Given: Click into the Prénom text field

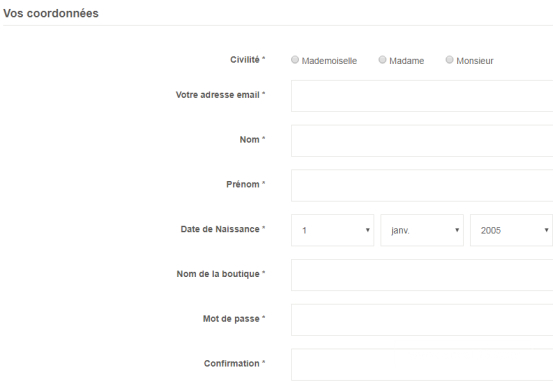Looking at the screenshot, I should [422, 186].
